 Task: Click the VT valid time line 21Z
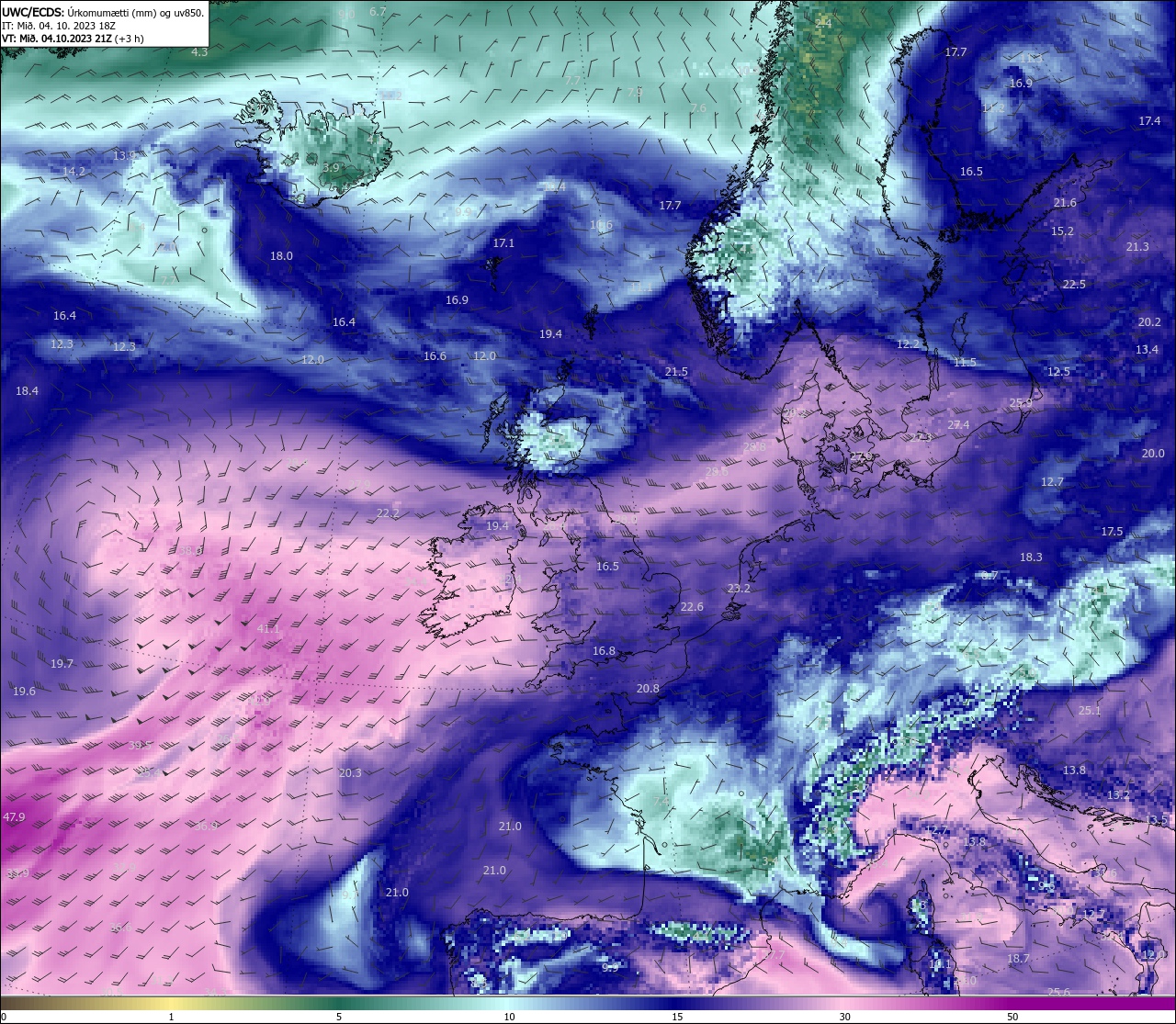[73, 39]
